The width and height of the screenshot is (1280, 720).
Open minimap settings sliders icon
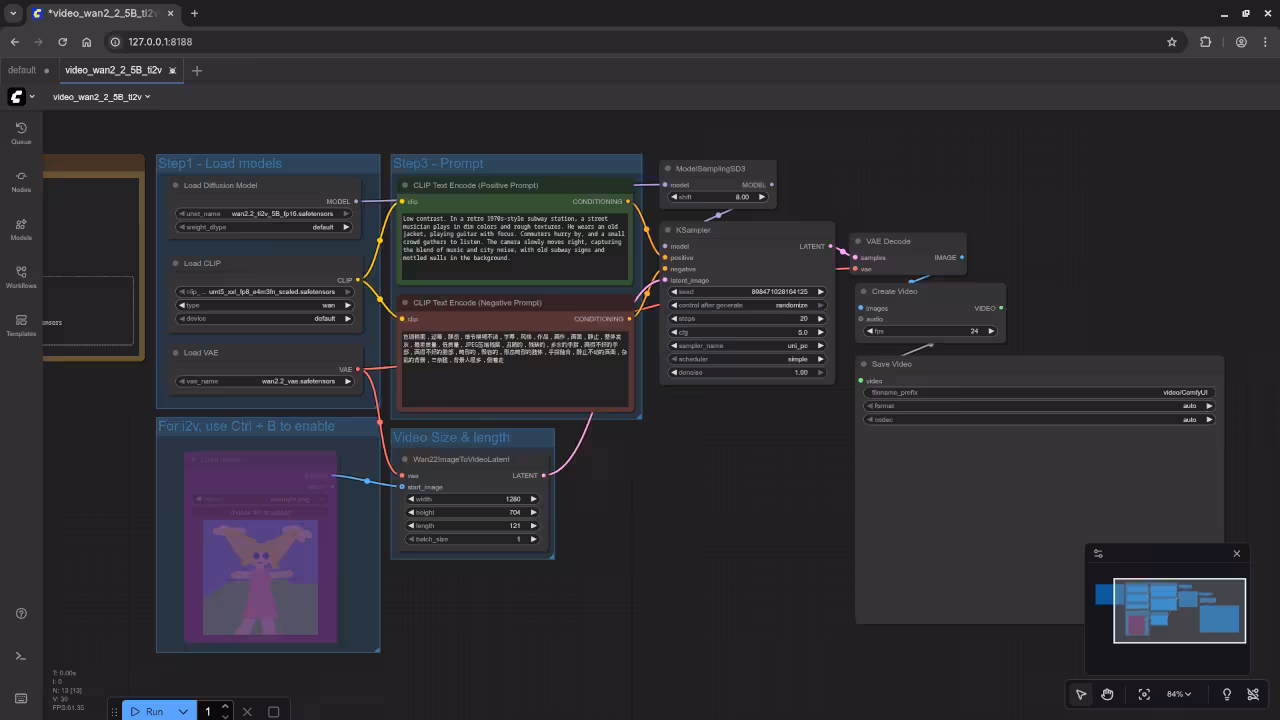[x=1098, y=553]
